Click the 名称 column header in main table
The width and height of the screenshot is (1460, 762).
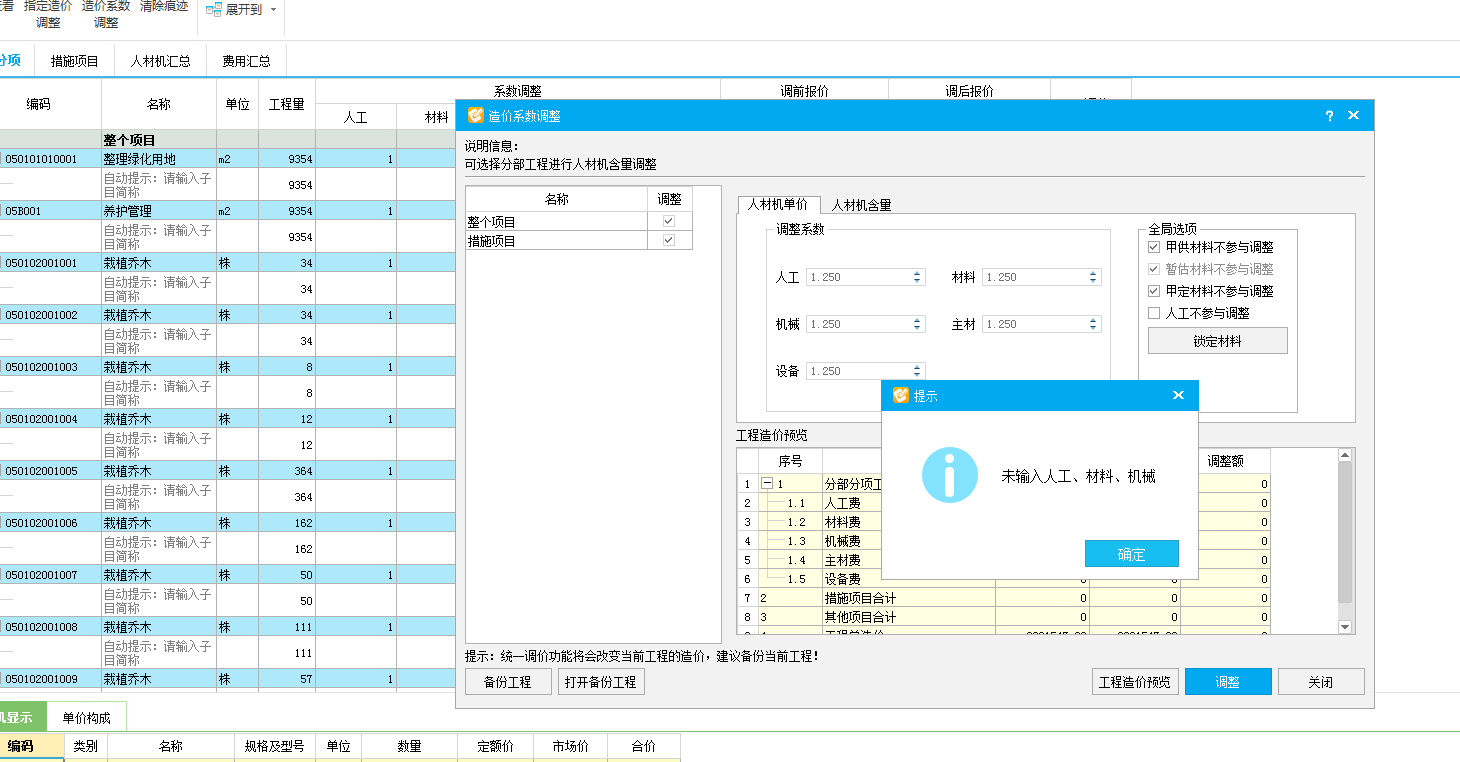coord(159,104)
